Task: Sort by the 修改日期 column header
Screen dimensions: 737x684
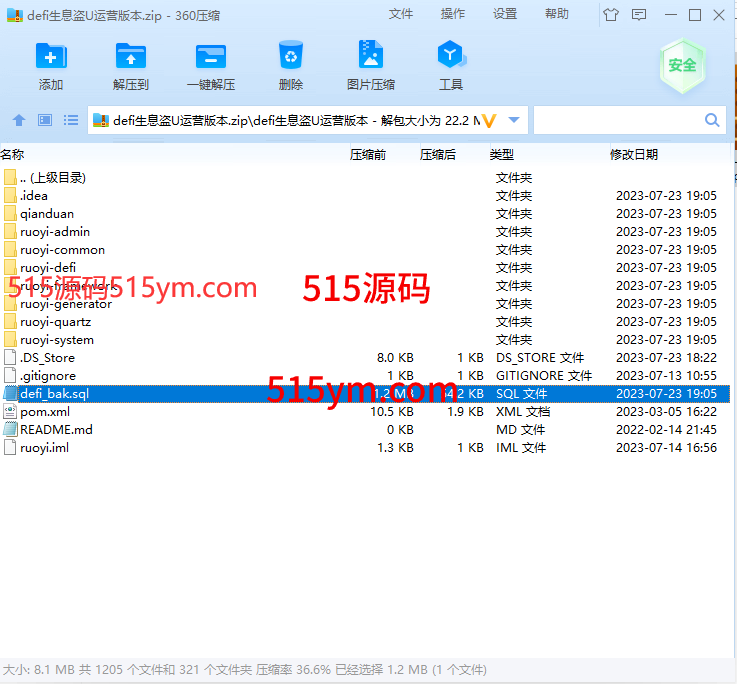Action: coord(634,154)
